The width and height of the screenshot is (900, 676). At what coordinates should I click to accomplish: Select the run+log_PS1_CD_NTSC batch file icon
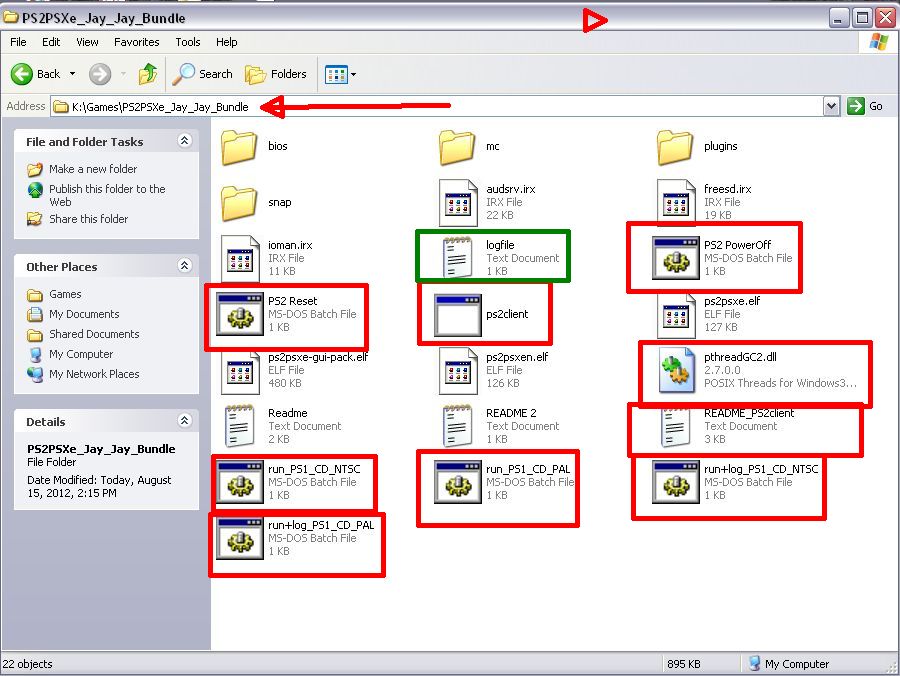[676, 482]
